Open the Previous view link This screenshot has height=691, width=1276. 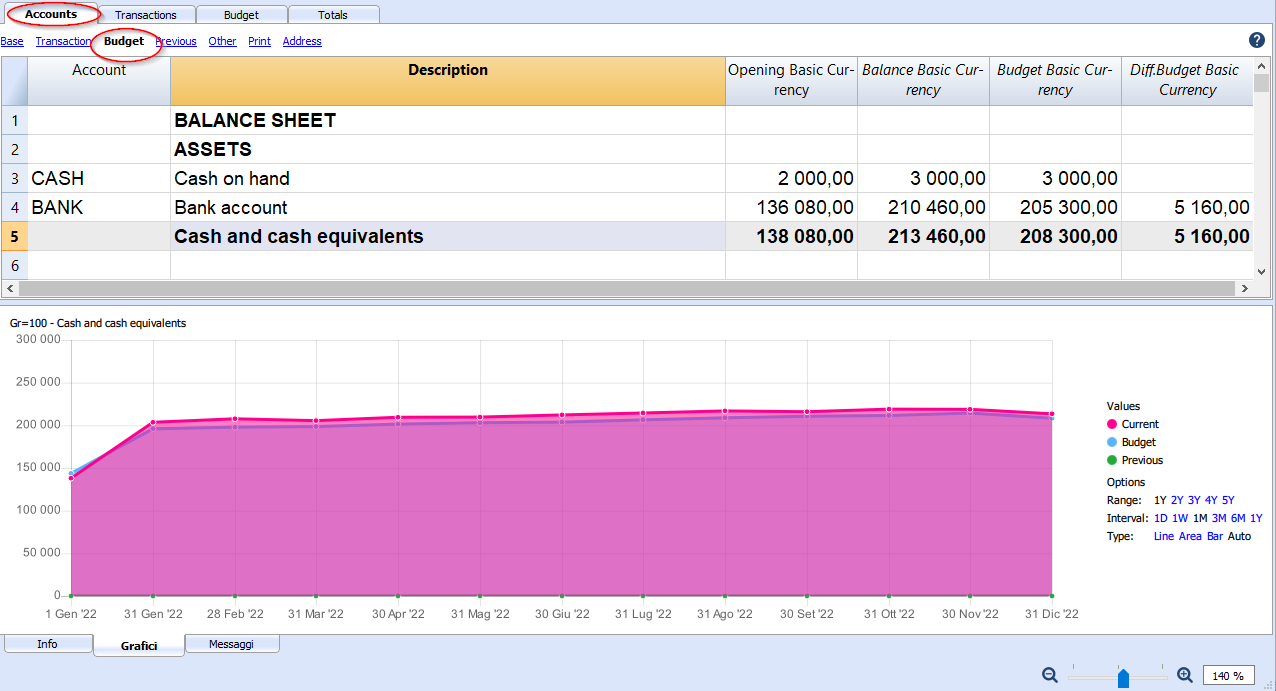point(176,41)
